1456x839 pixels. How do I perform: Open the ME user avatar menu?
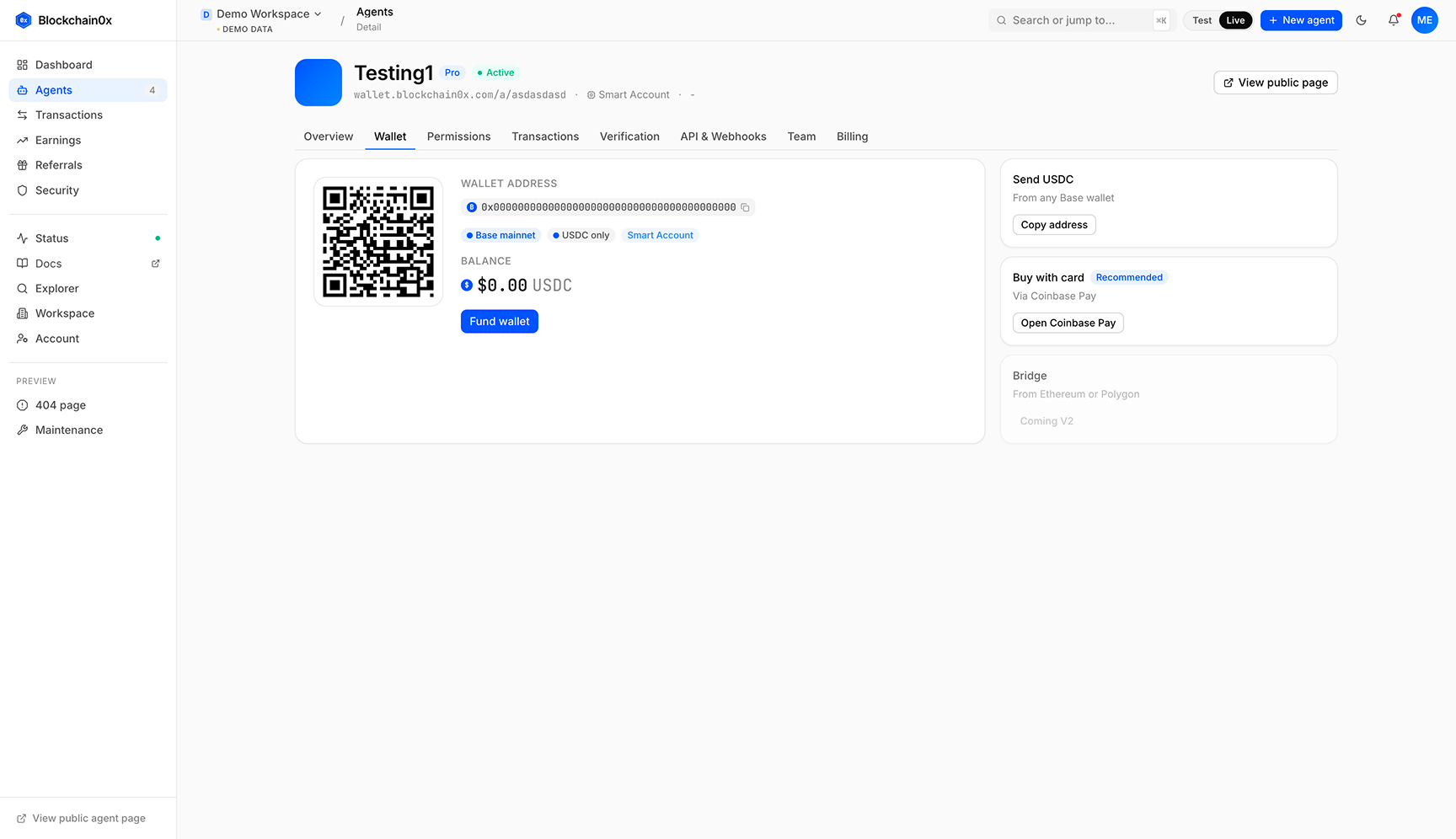tap(1424, 20)
